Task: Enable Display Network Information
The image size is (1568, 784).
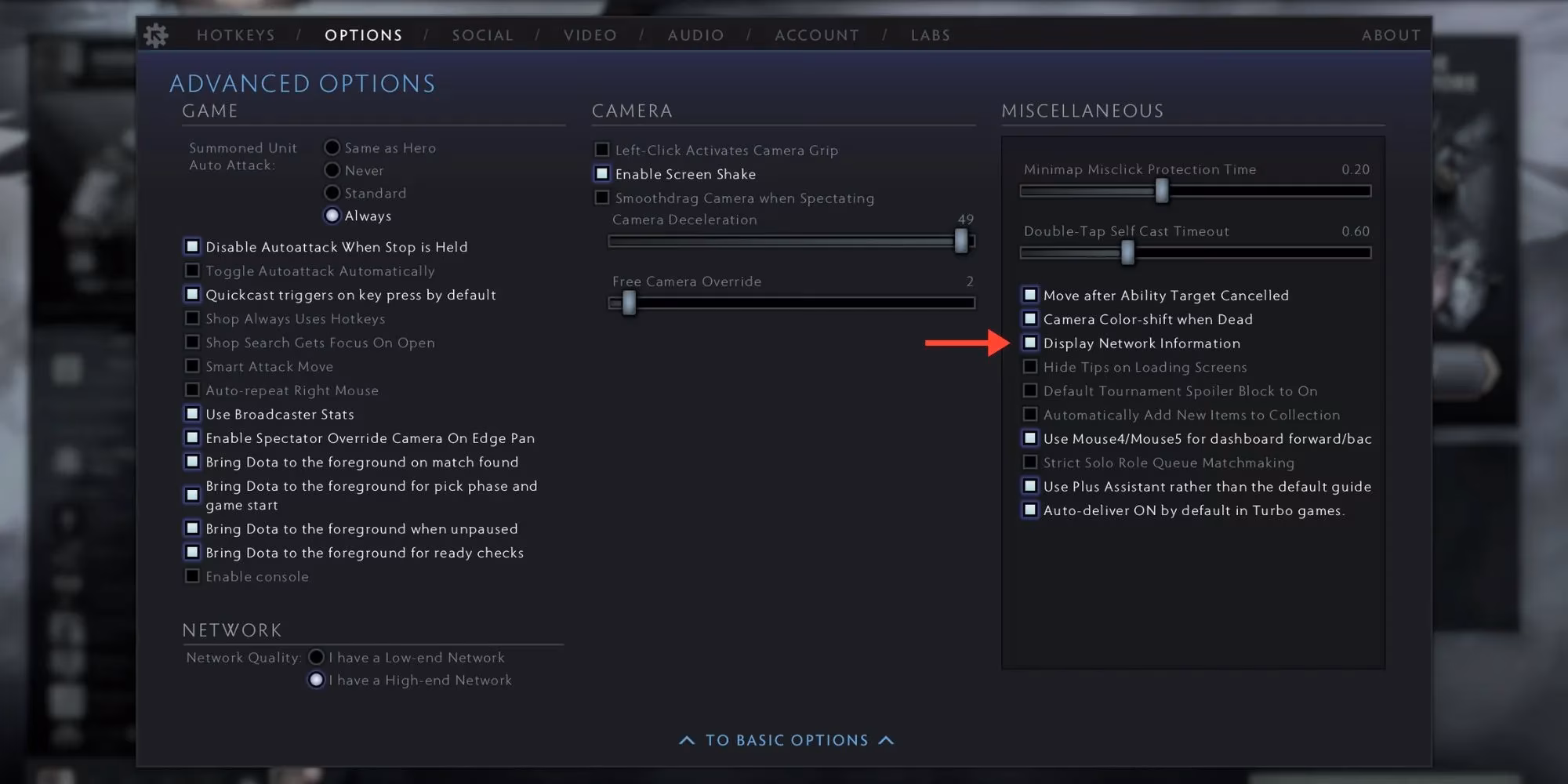Action: [1029, 343]
